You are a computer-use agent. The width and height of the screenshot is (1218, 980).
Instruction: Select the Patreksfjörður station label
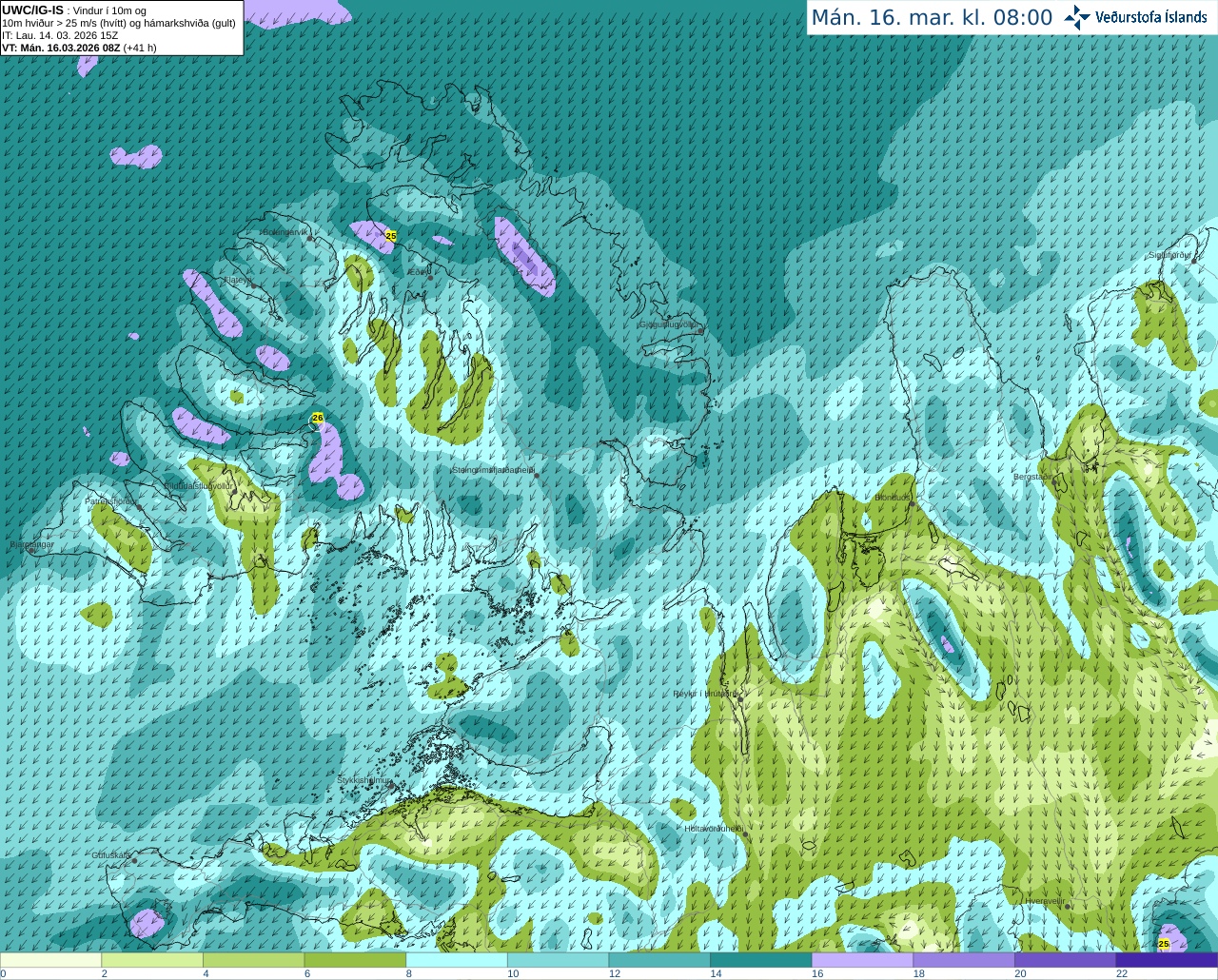pyautogui.click(x=111, y=500)
